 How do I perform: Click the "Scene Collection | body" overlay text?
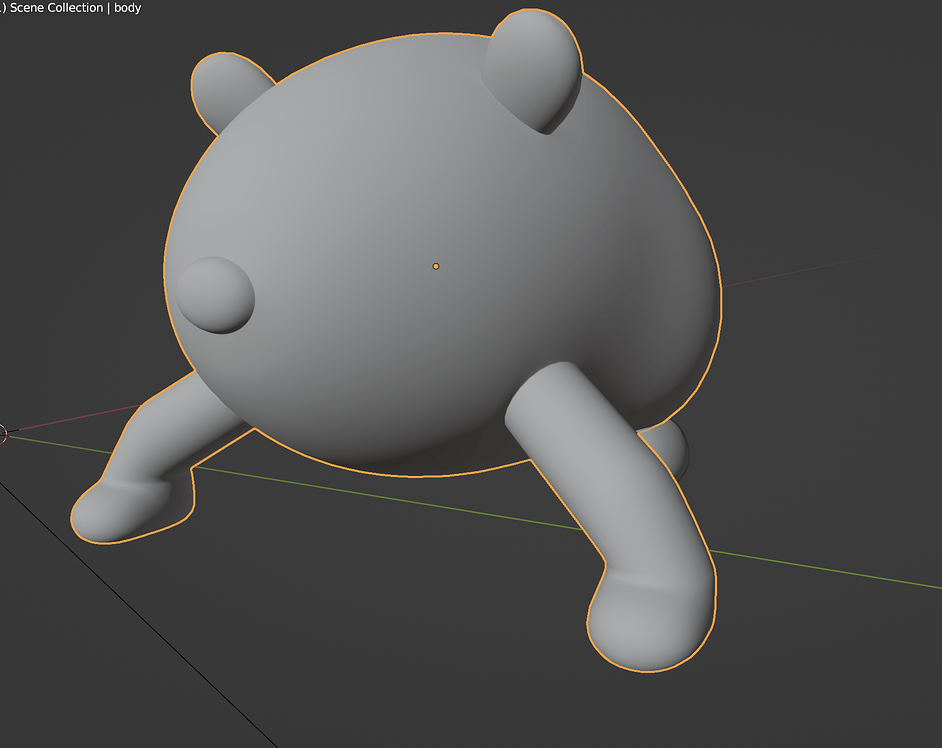75,8
